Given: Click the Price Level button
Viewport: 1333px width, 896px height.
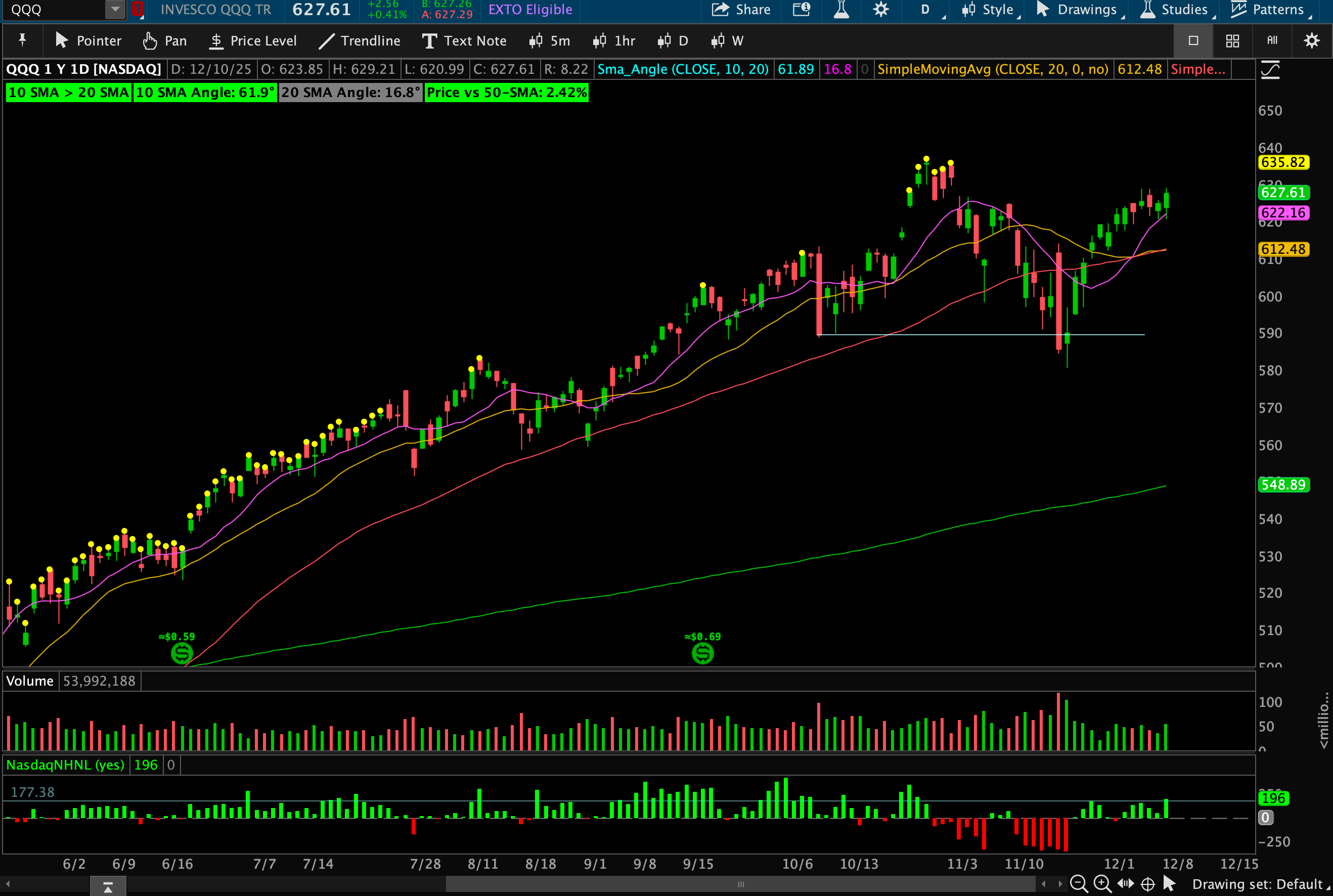Looking at the screenshot, I should [253, 40].
